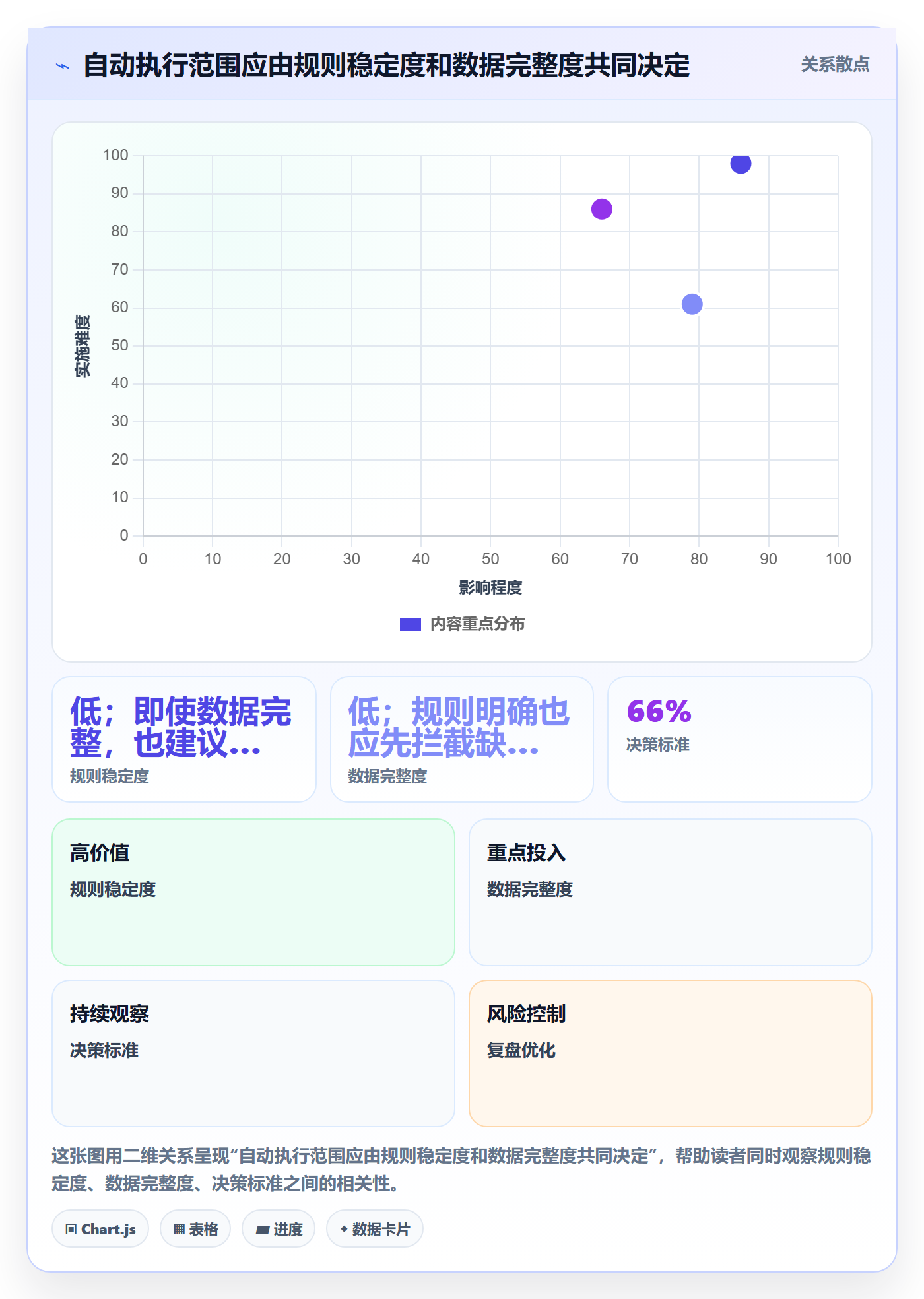Viewport: 924px width, 1299px height.
Task: Toggle the 内容重点分布 legend color box
Action: pos(411,624)
